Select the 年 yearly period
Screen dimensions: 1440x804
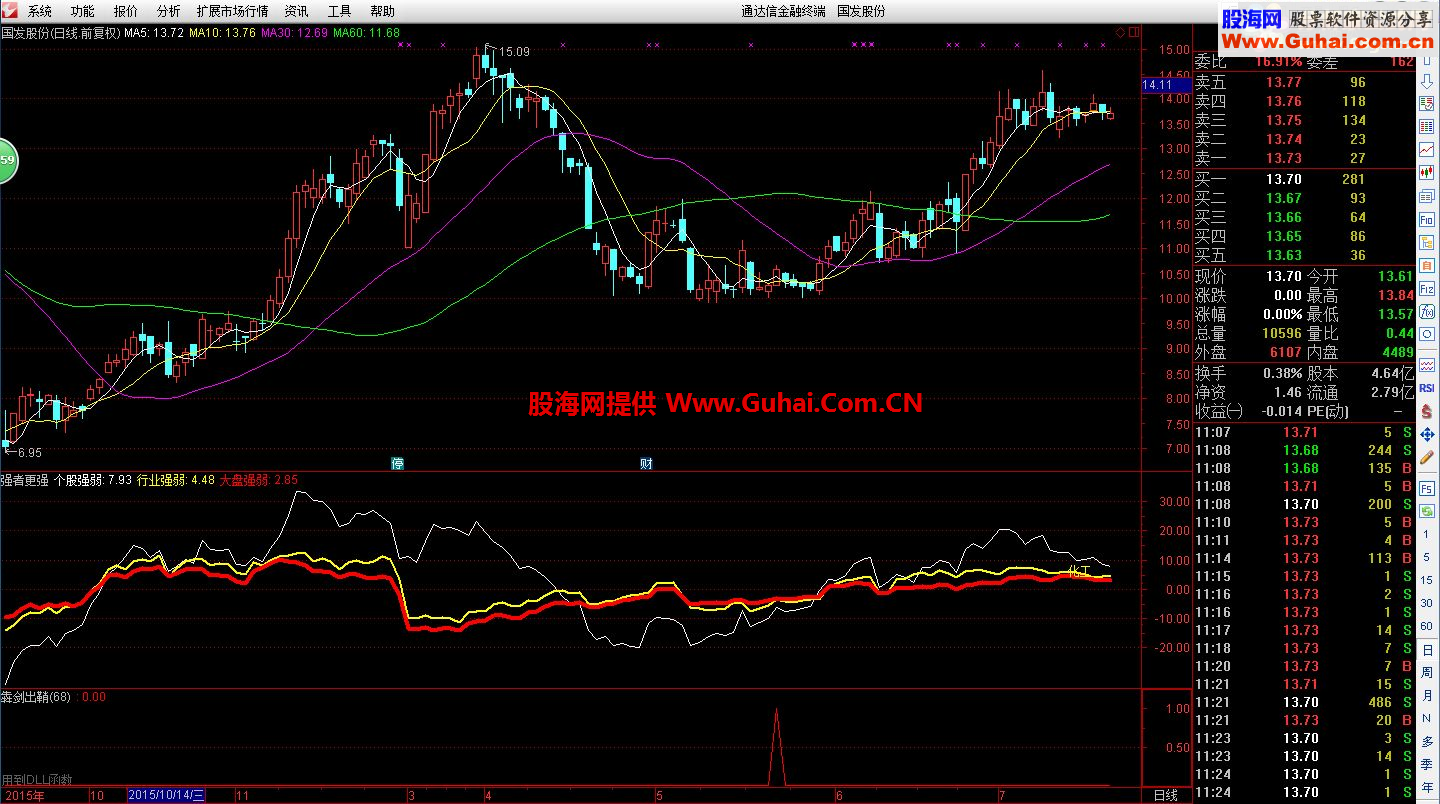1427,788
